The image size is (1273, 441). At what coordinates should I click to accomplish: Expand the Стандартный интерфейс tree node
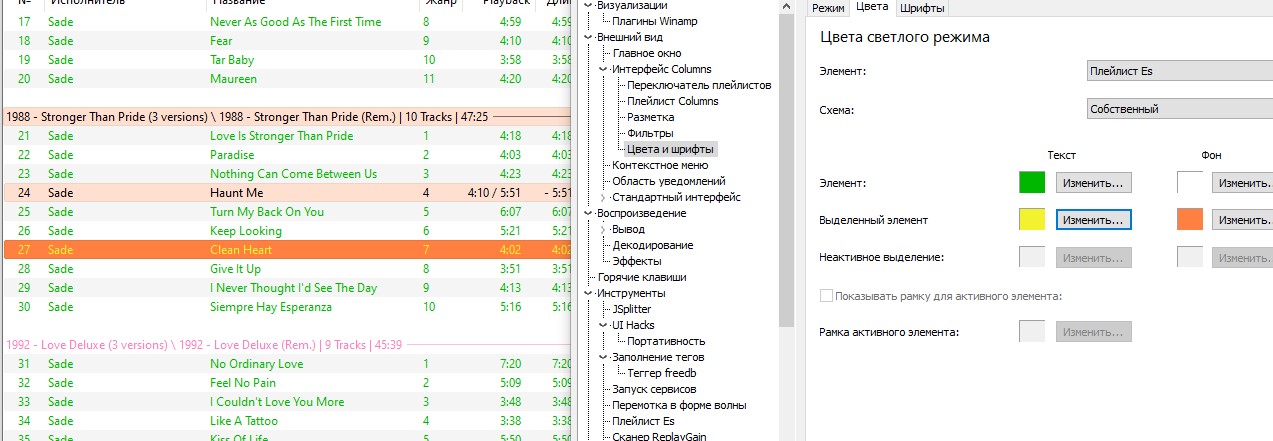(603, 197)
